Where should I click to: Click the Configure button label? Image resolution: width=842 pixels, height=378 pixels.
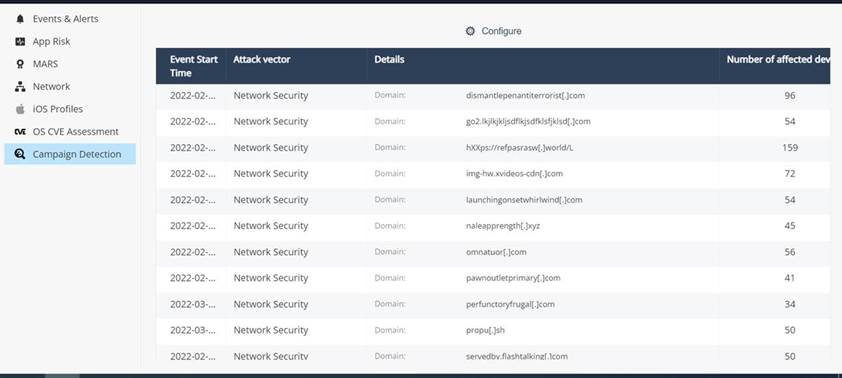(x=502, y=31)
